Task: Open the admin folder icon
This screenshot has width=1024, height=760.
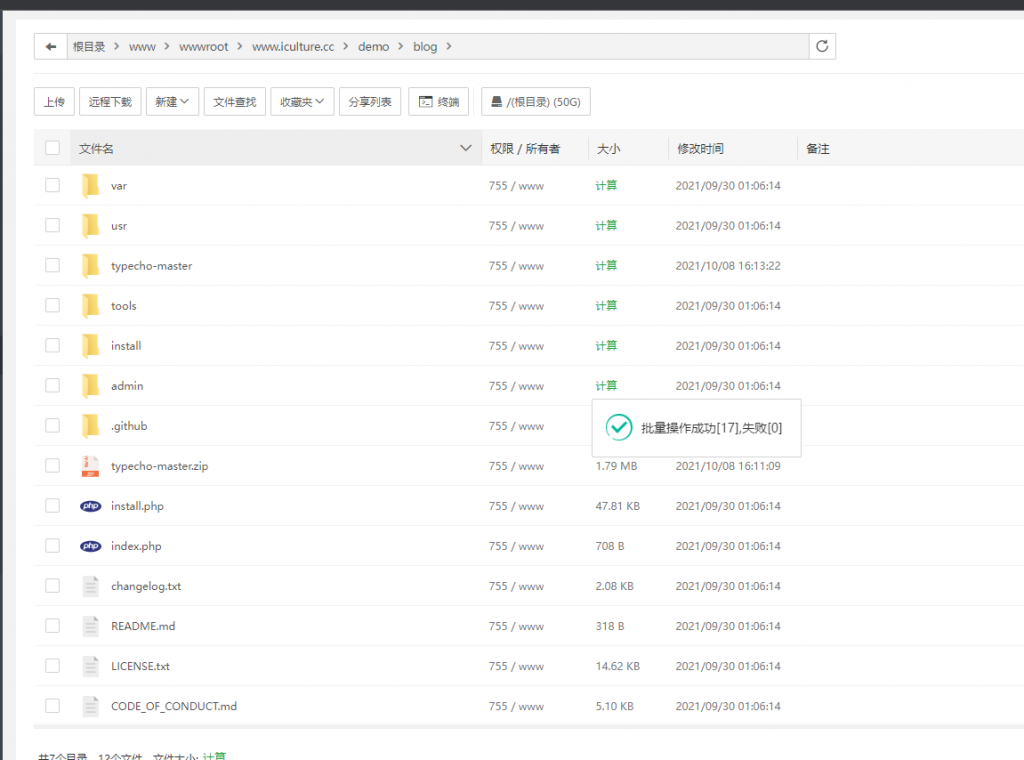Action: [91, 386]
